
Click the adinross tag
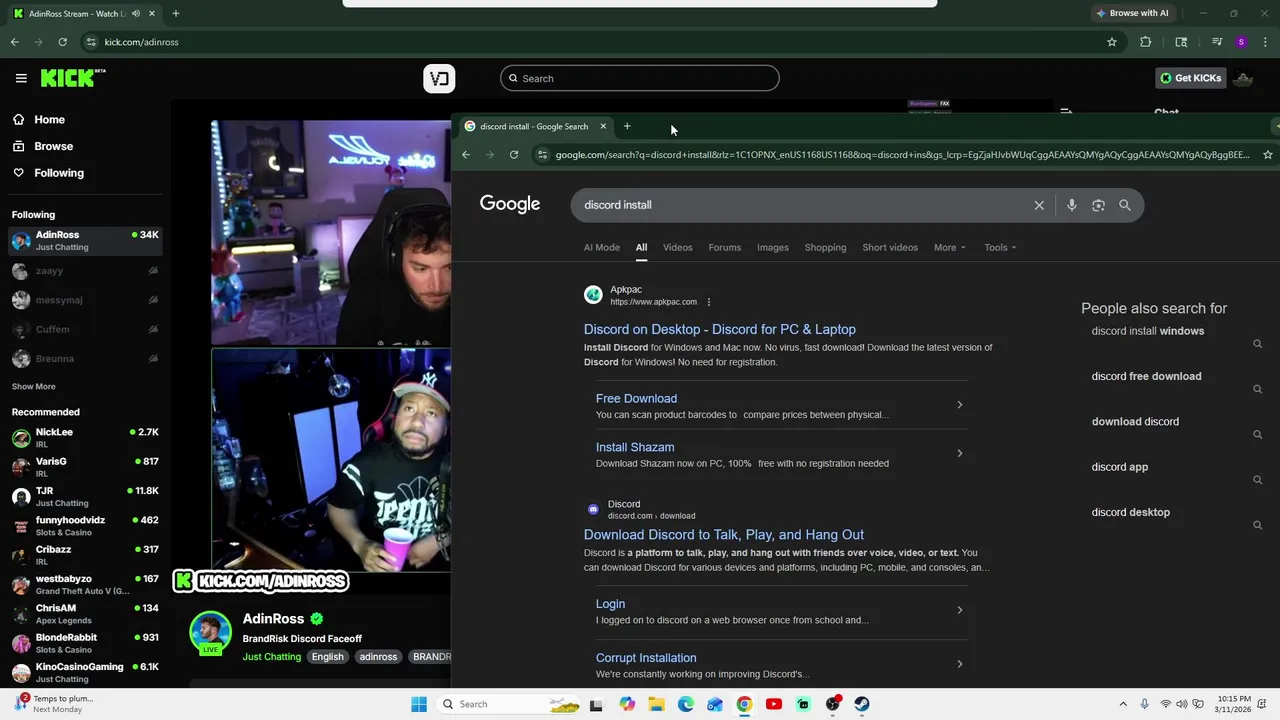378,657
